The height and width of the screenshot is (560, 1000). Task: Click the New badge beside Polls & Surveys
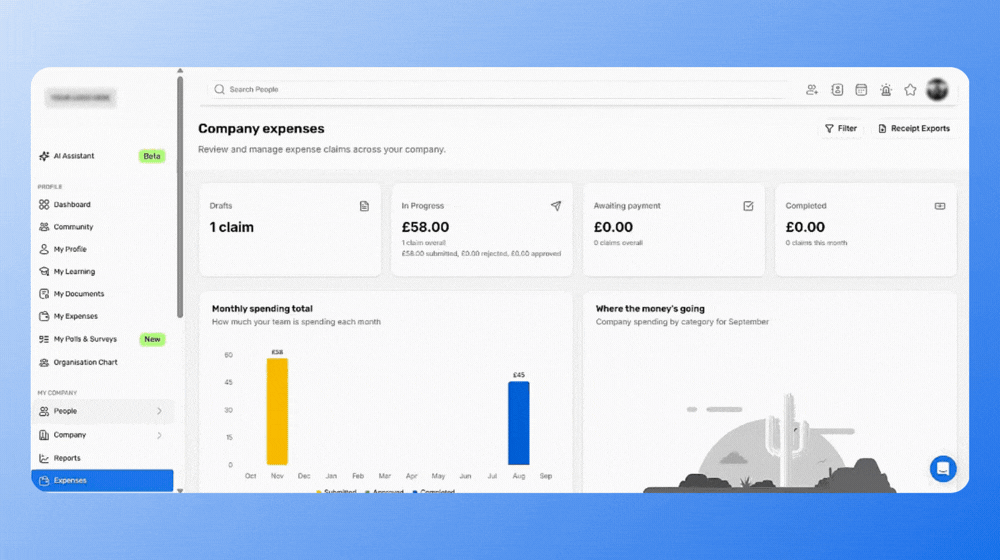coord(152,339)
